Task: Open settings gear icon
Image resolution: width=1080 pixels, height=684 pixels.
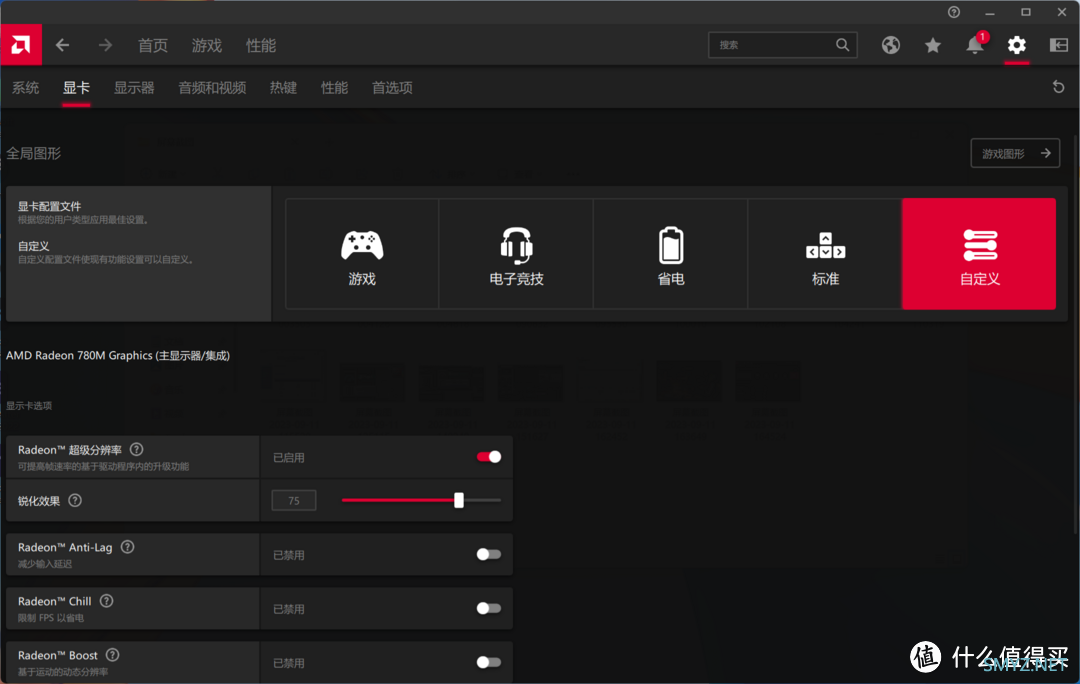Action: point(1017,45)
